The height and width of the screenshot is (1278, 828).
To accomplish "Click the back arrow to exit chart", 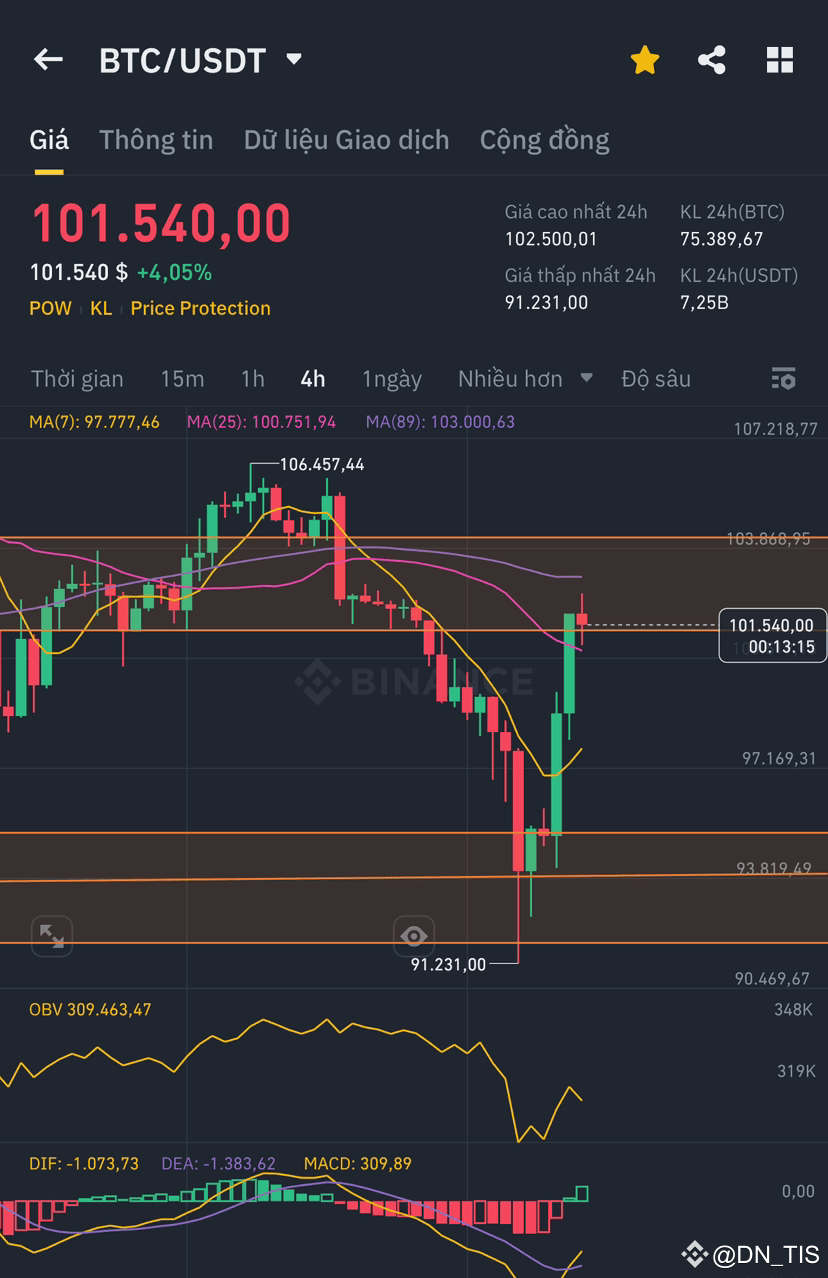I will pos(48,59).
